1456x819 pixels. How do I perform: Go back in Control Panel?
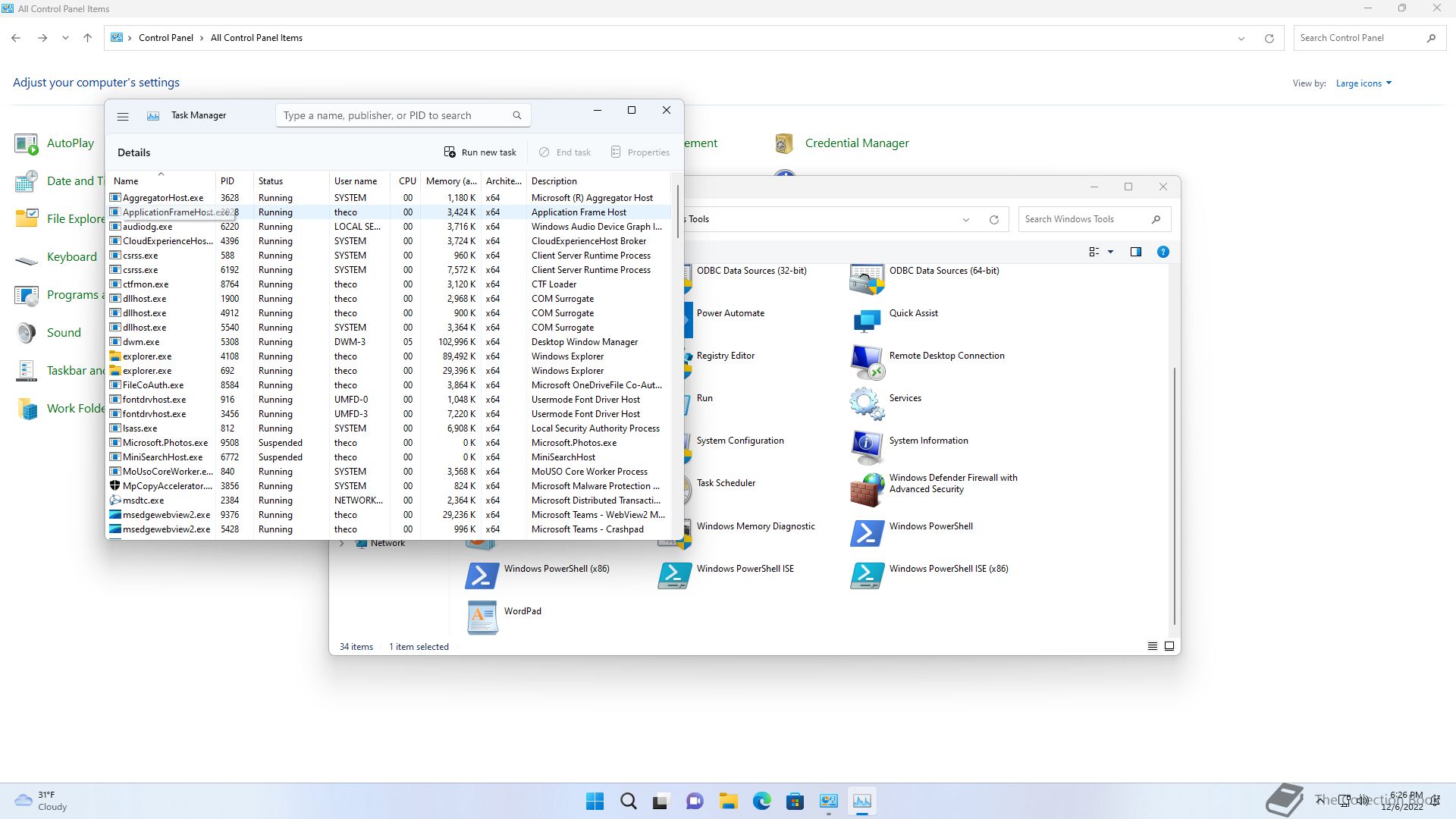16,38
